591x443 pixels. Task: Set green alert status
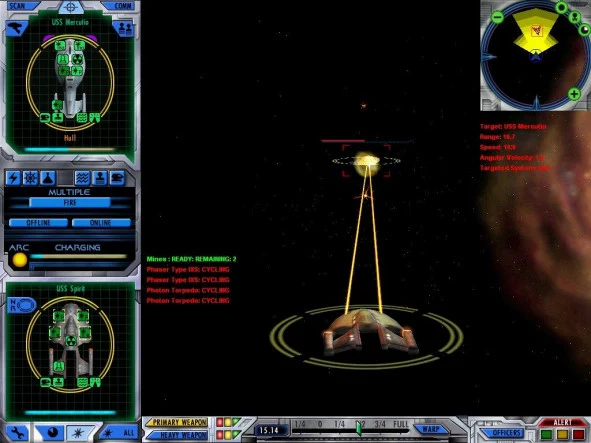[x=546, y=435]
